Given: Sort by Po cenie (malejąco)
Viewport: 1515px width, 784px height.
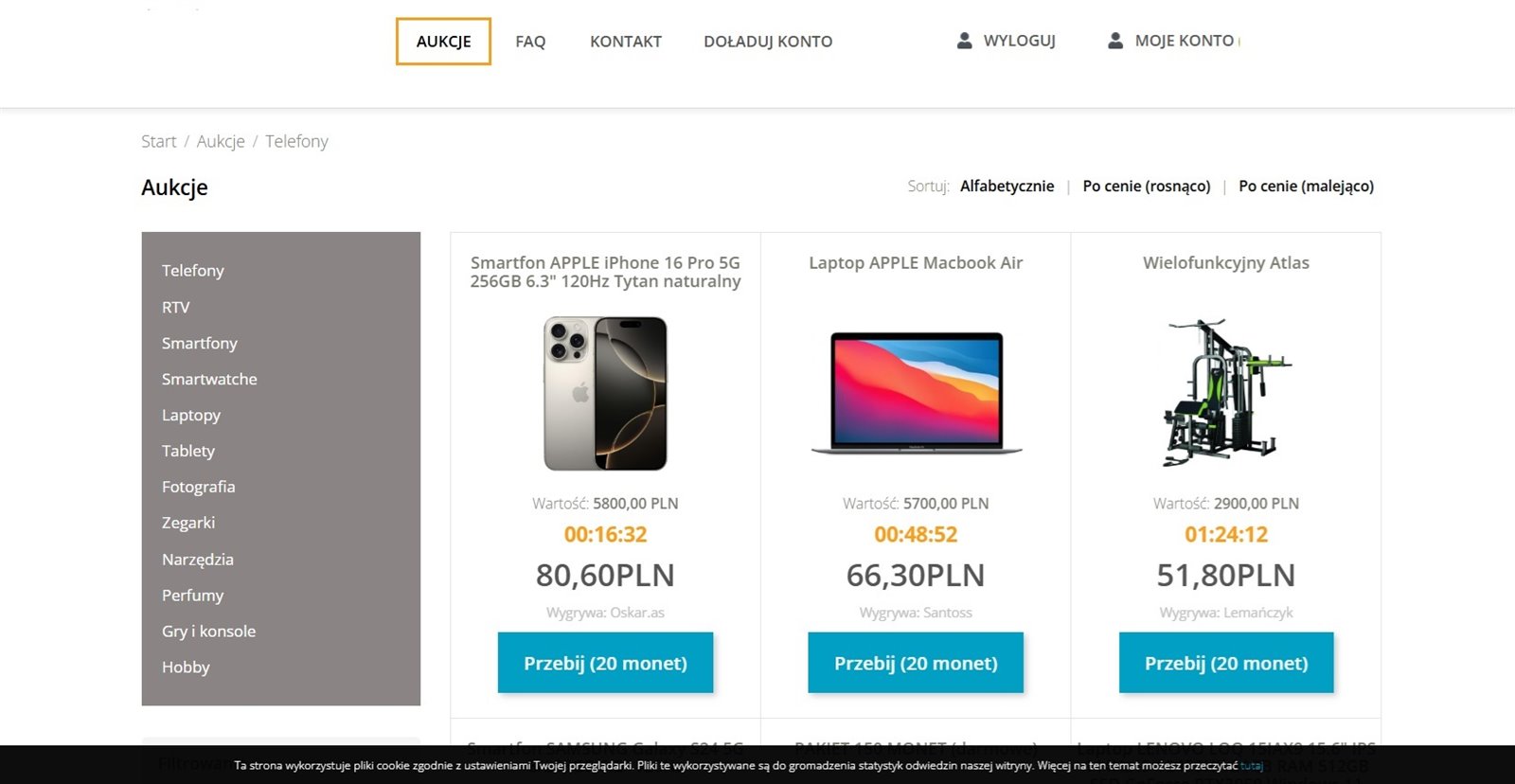Looking at the screenshot, I should [1306, 187].
